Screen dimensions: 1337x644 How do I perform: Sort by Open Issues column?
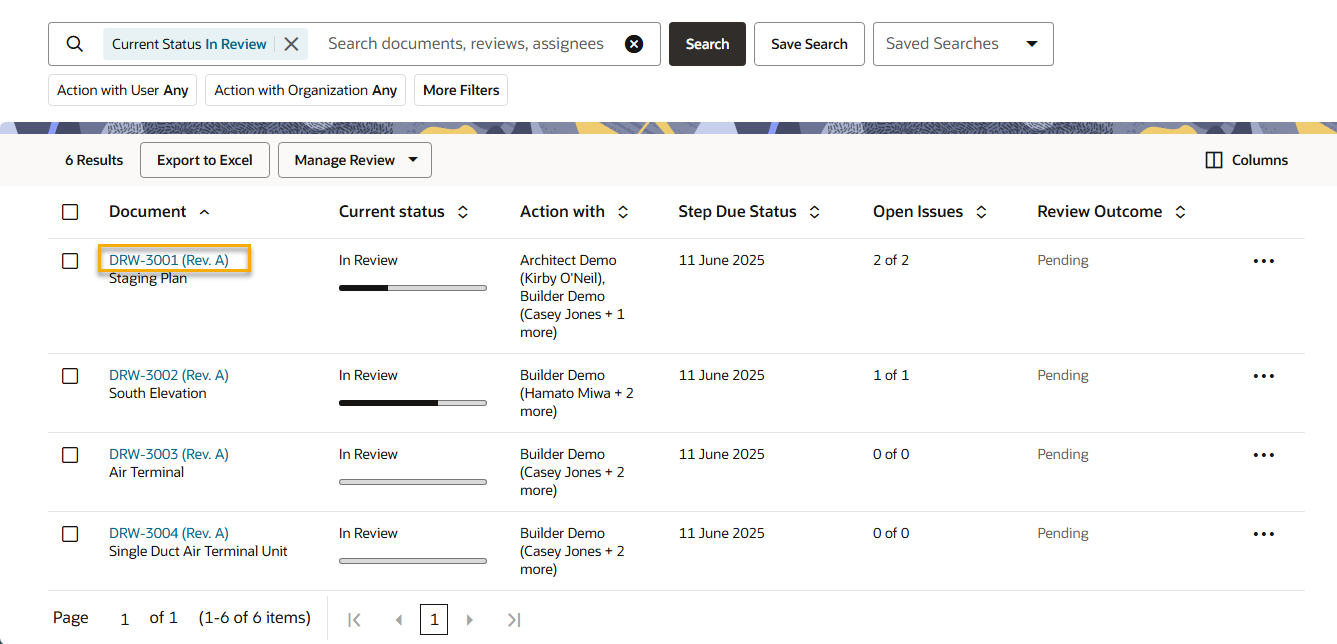(x=981, y=212)
